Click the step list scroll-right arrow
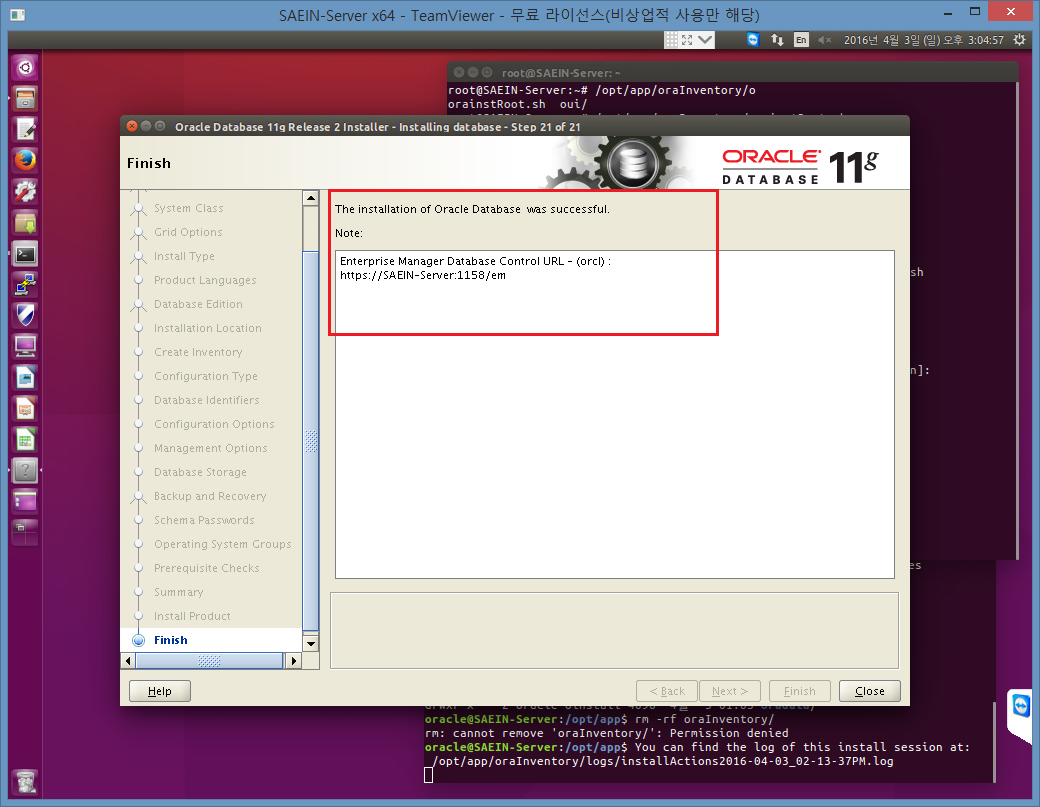Viewport: 1040px width, 807px height. [293, 660]
